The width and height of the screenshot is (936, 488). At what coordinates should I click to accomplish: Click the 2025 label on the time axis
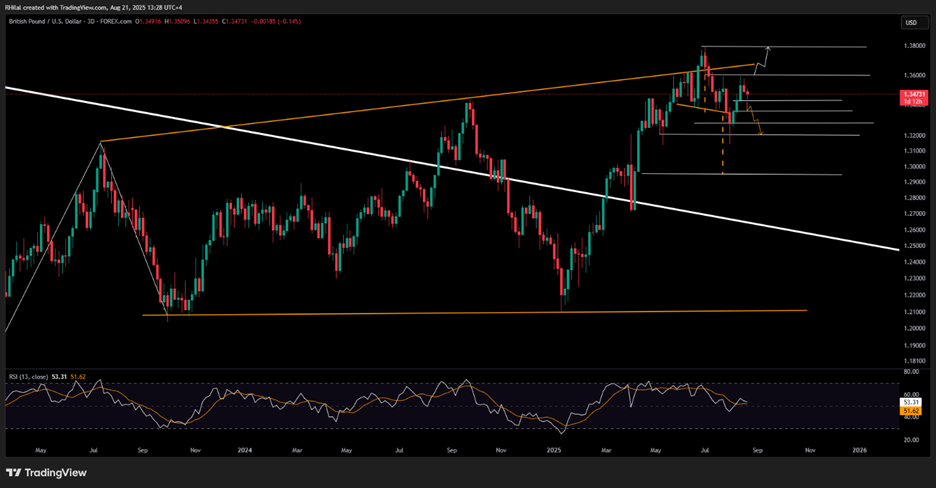(x=554, y=450)
